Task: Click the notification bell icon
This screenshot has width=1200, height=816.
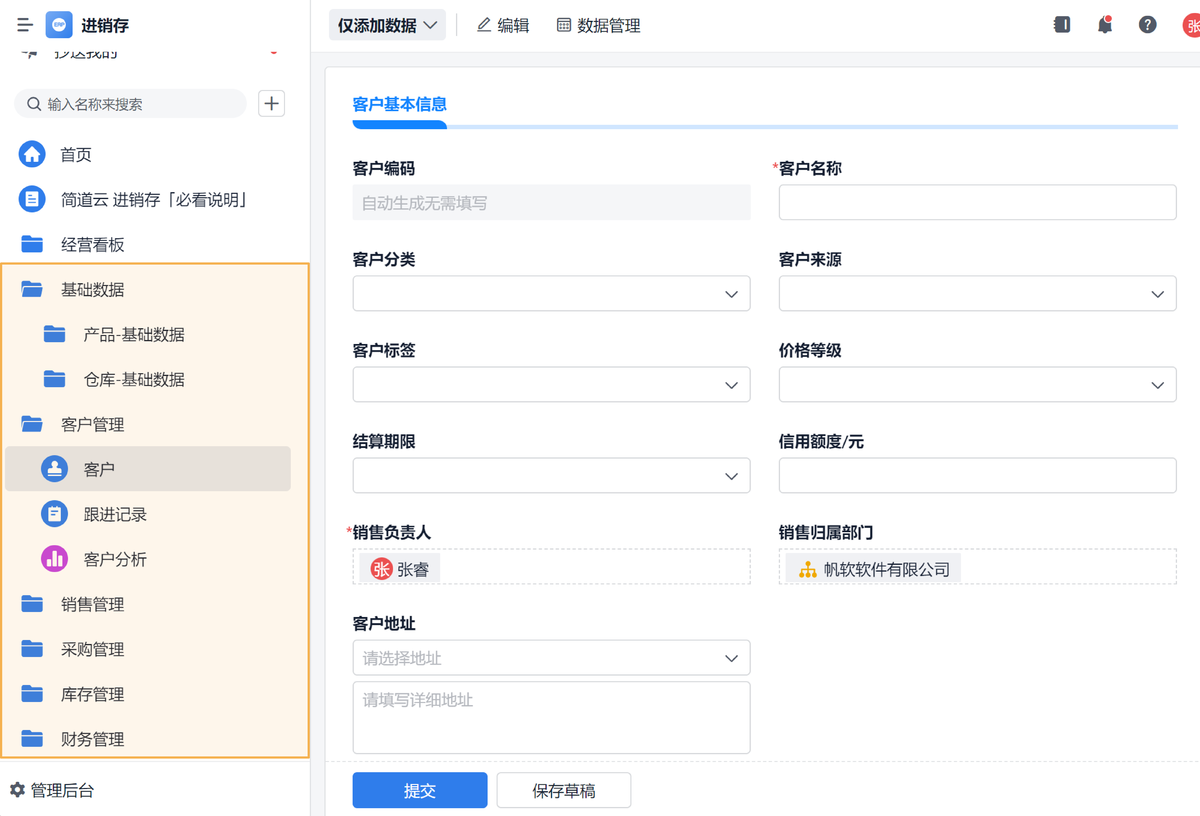Action: point(1105,25)
